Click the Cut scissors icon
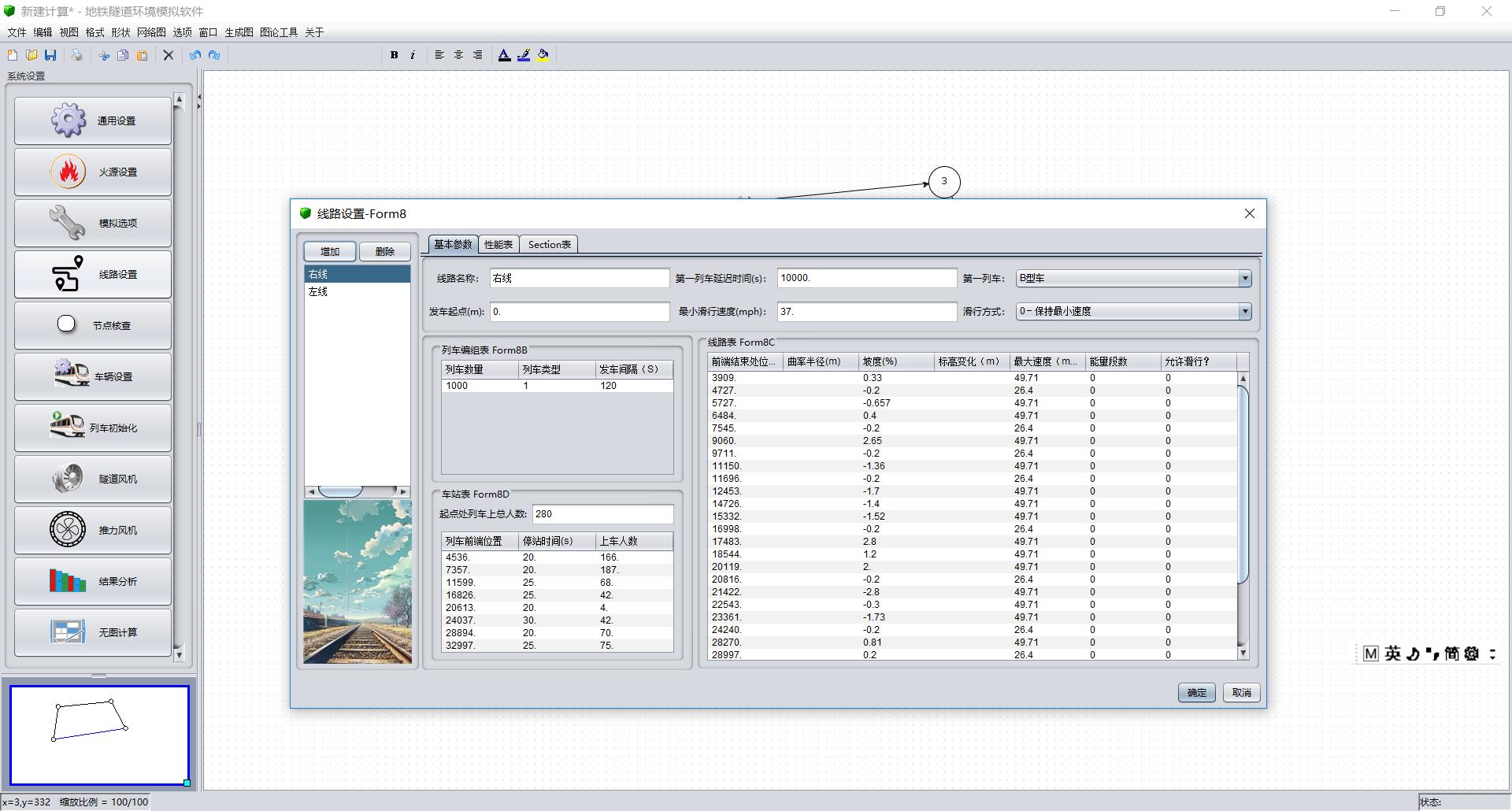 (x=104, y=55)
